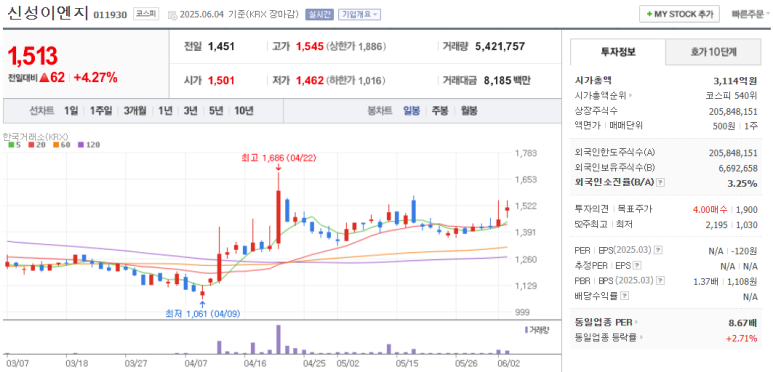Click the 고가 price 1,545
Viewport: 773px width, 372px height.
coord(310,47)
